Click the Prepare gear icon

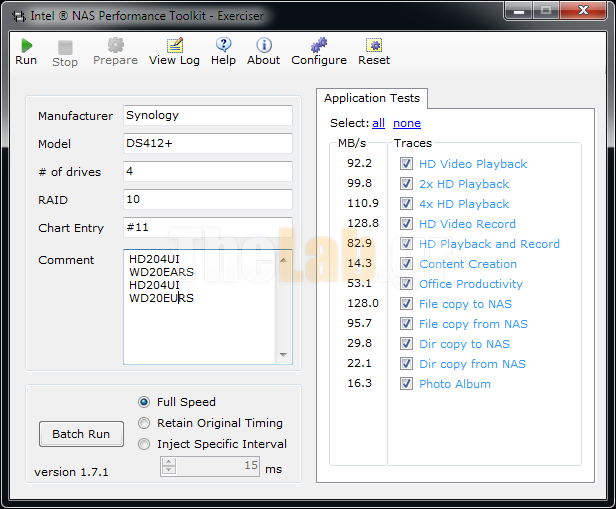[116, 45]
